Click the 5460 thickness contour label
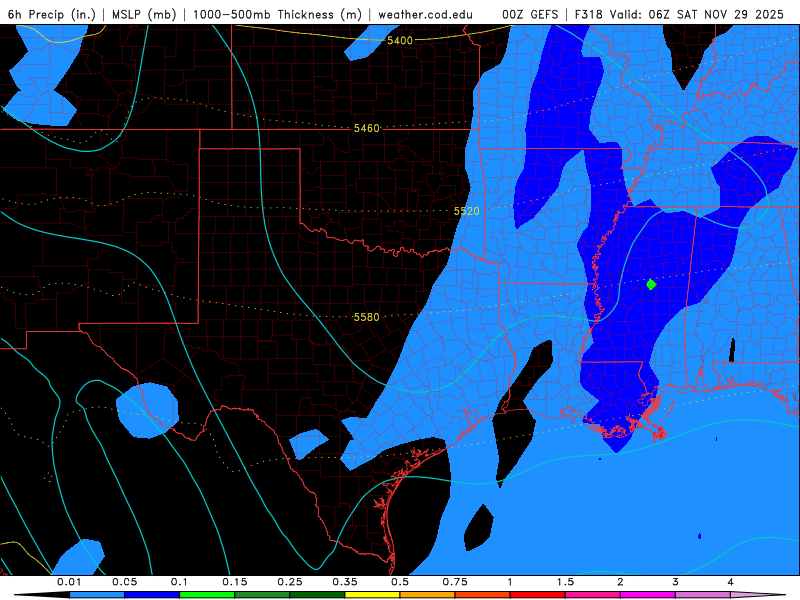 pyautogui.click(x=367, y=128)
